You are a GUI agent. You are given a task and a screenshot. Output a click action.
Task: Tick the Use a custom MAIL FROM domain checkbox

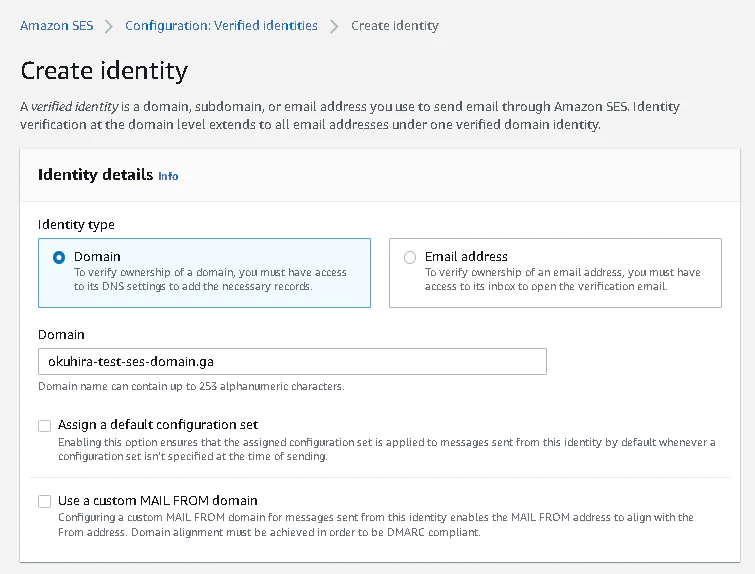click(x=45, y=501)
